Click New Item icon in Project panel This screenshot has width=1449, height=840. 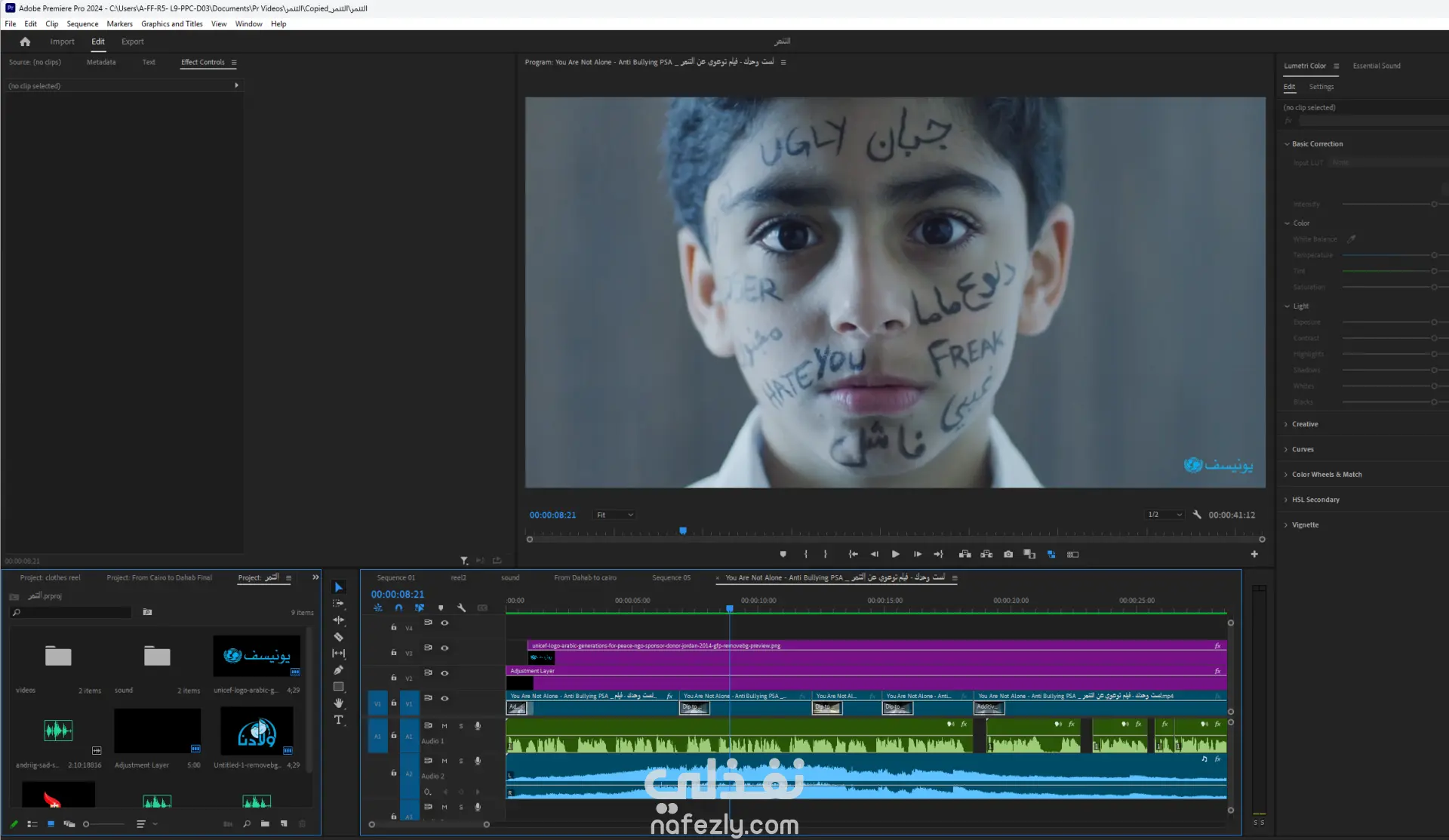[x=284, y=824]
